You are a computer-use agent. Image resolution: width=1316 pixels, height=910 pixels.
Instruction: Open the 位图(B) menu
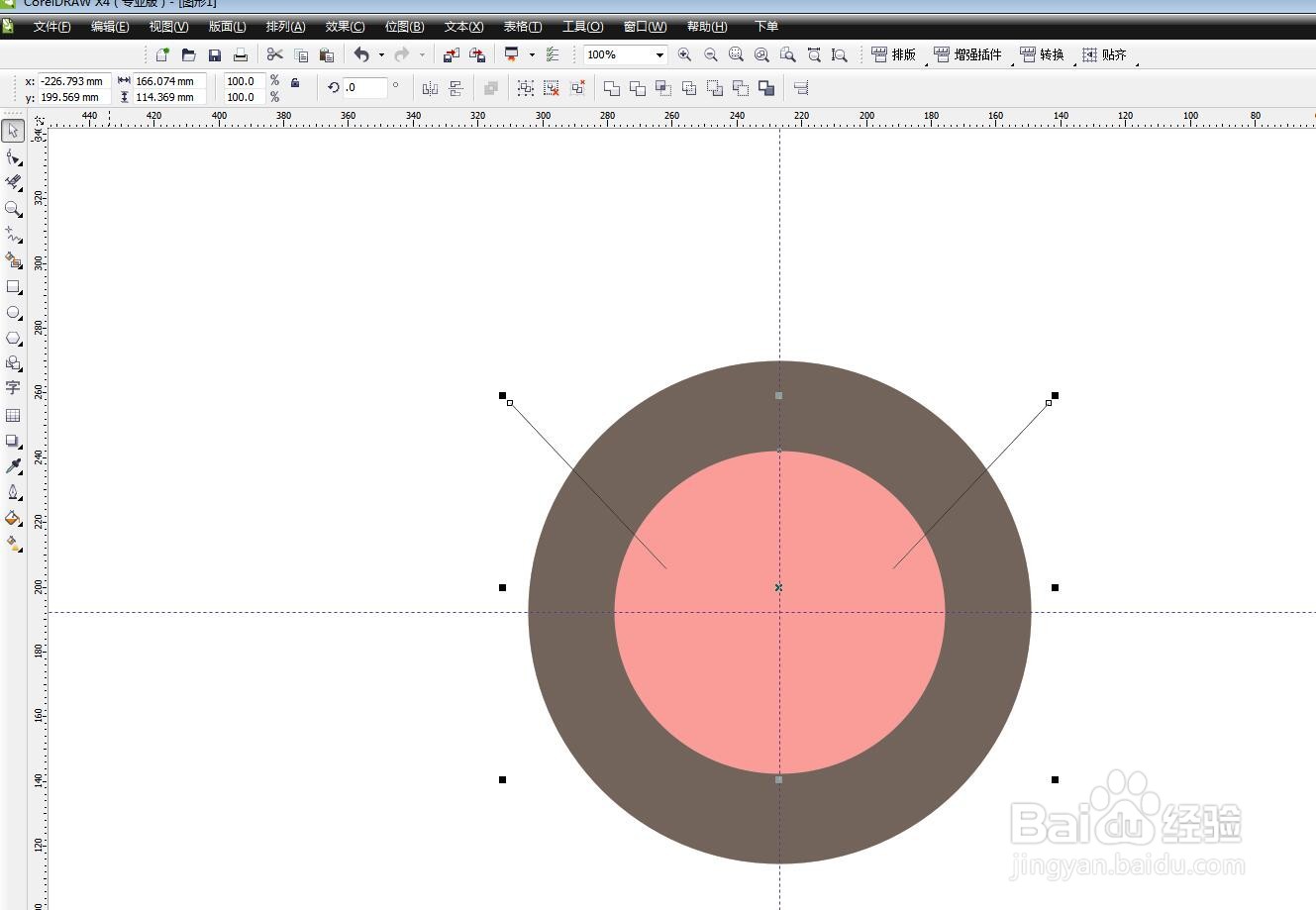[x=404, y=27]
